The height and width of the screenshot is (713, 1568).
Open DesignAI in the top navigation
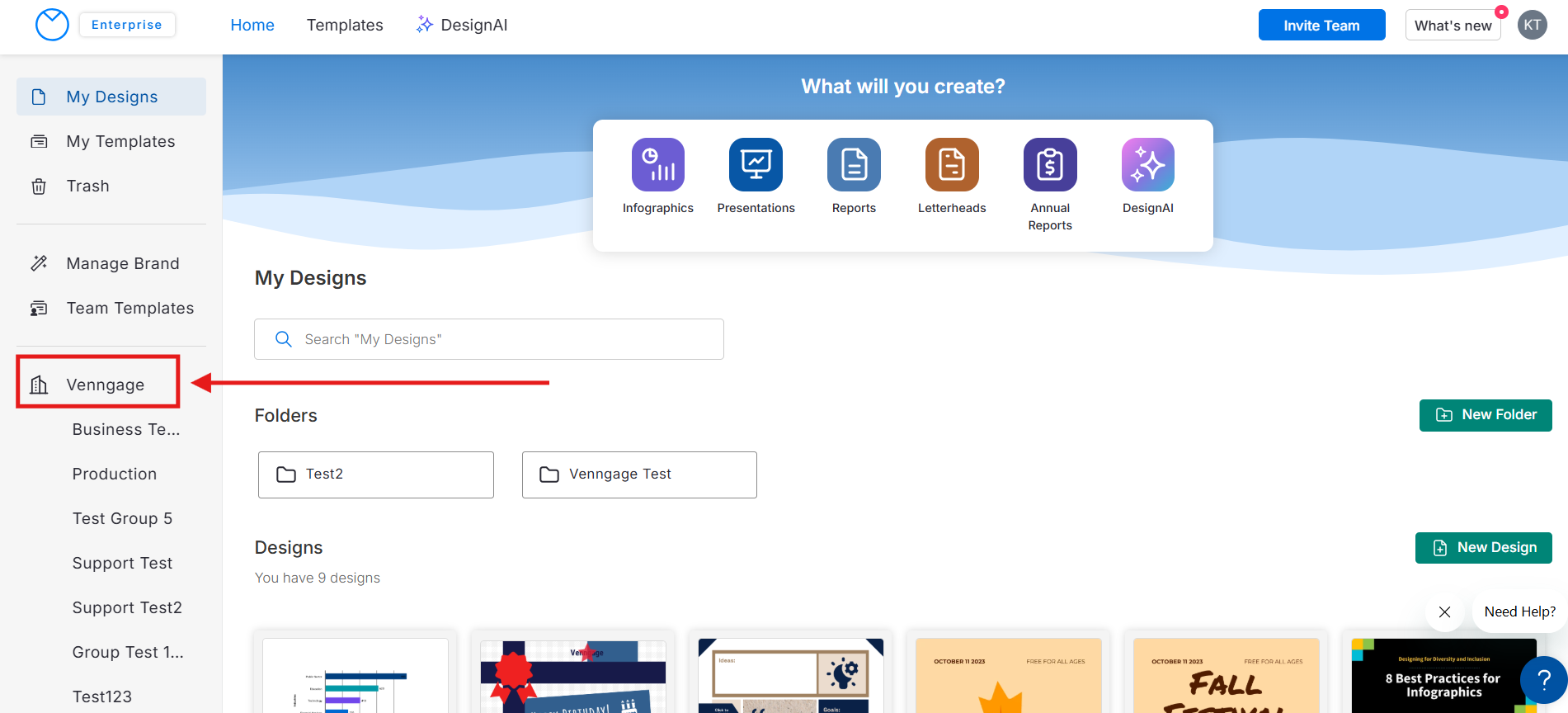point(462,25)
